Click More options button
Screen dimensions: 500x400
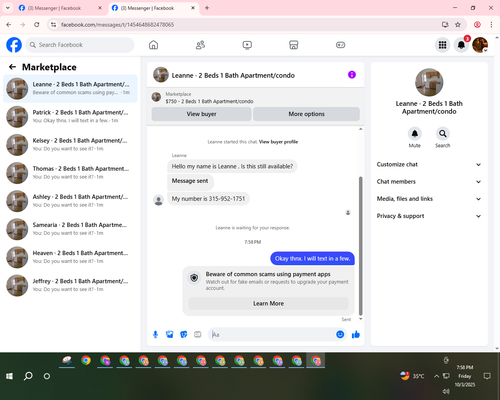tap(306, 114)
